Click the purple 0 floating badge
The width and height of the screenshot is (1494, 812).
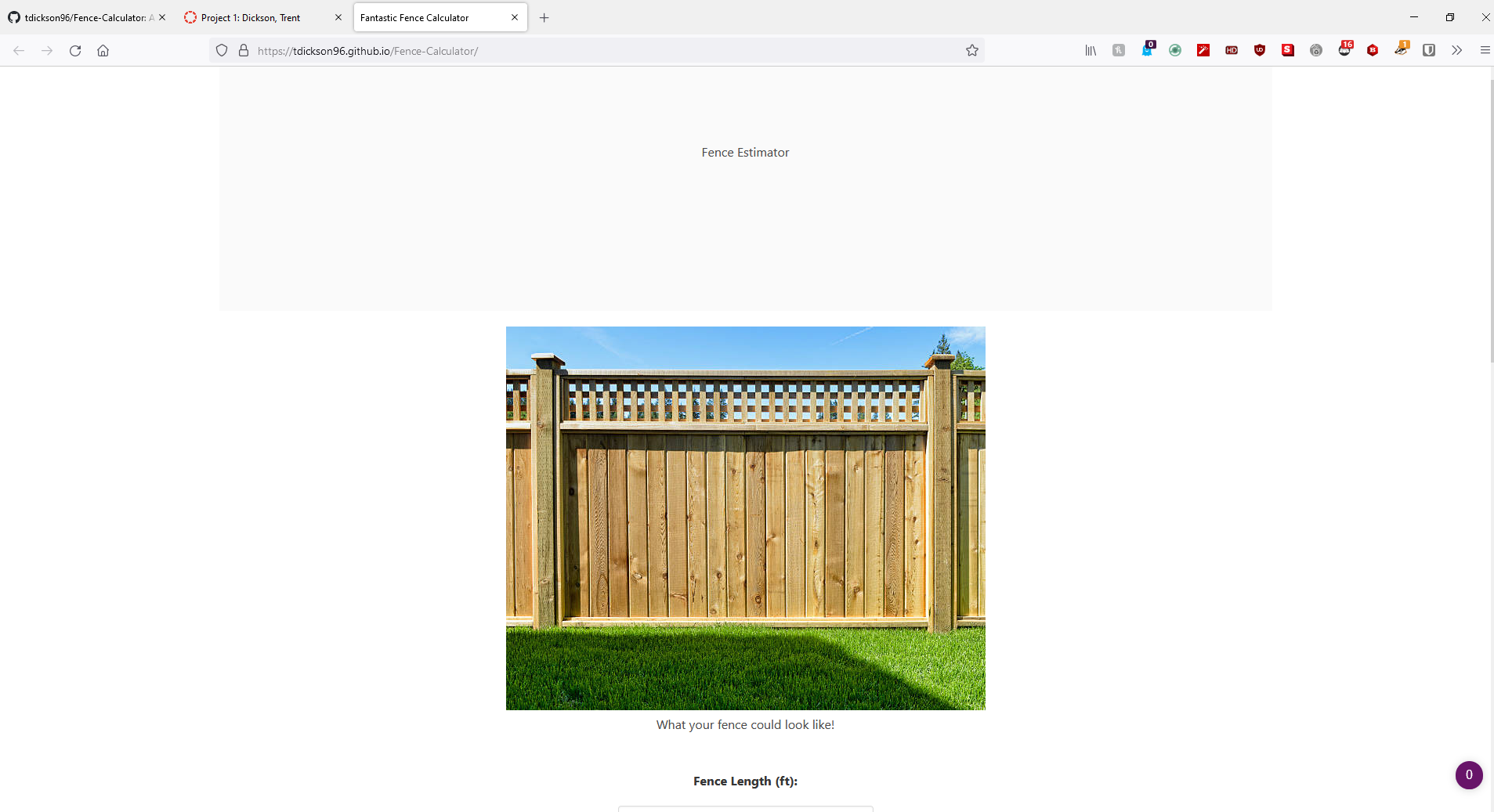tap(1469, 775)
